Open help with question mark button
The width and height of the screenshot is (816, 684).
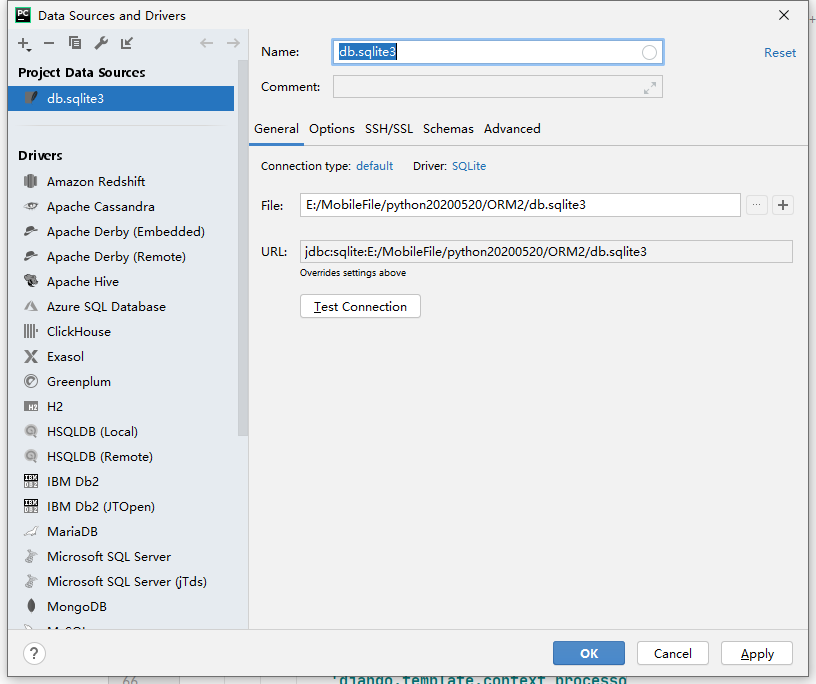tap(34, 653)
